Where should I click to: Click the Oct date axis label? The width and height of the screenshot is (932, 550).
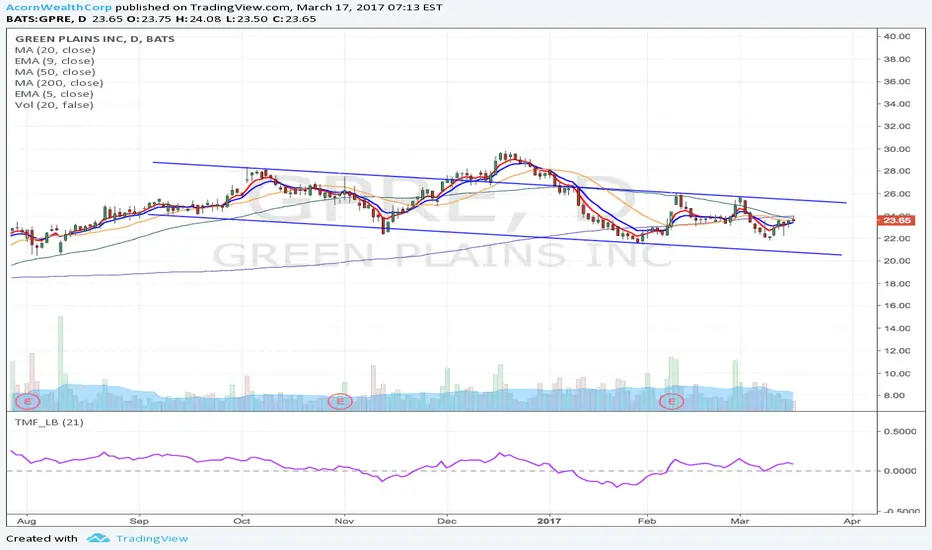pyautogui.click(x=242, y=521)
